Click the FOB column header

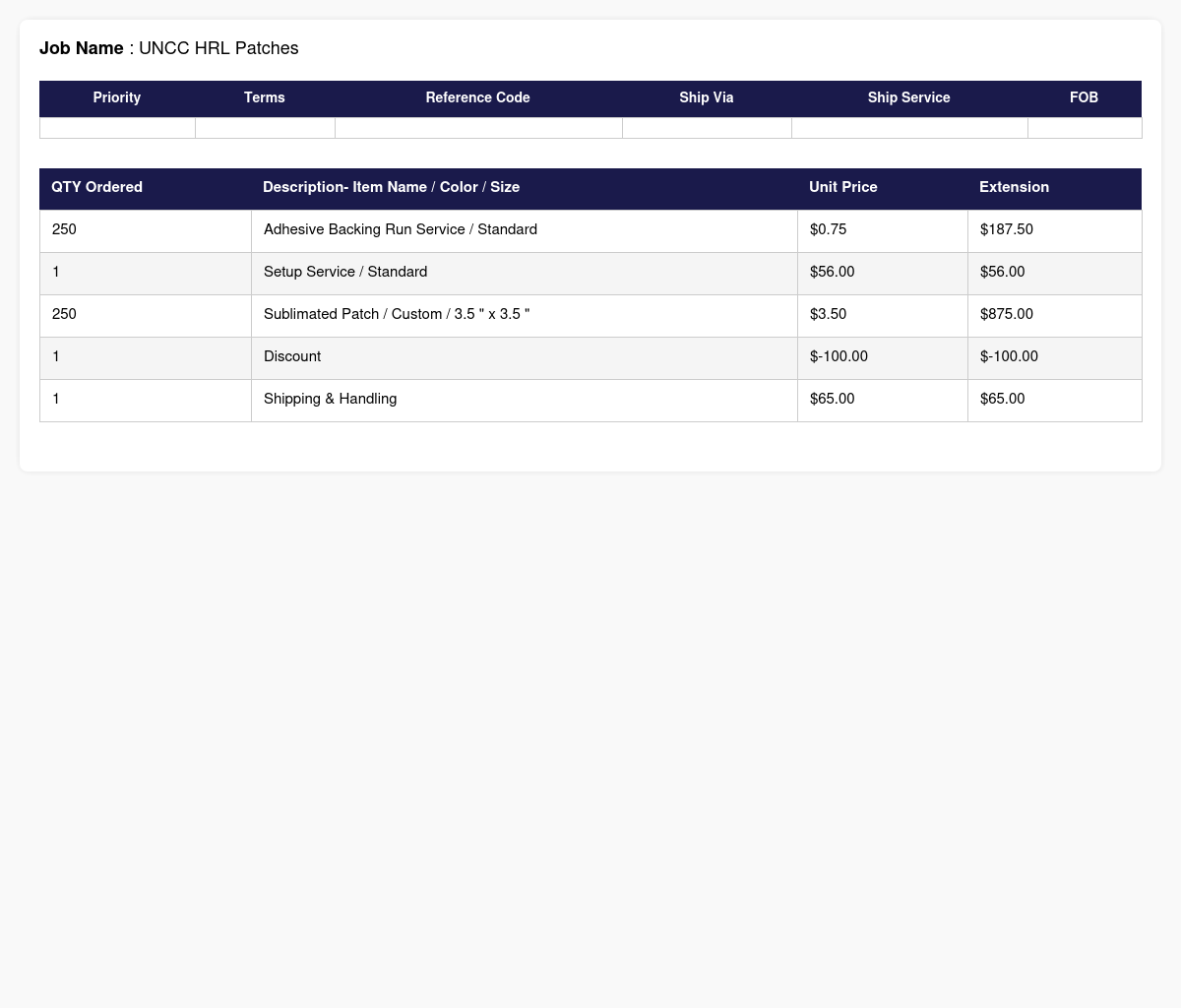tap(1085, 98)
